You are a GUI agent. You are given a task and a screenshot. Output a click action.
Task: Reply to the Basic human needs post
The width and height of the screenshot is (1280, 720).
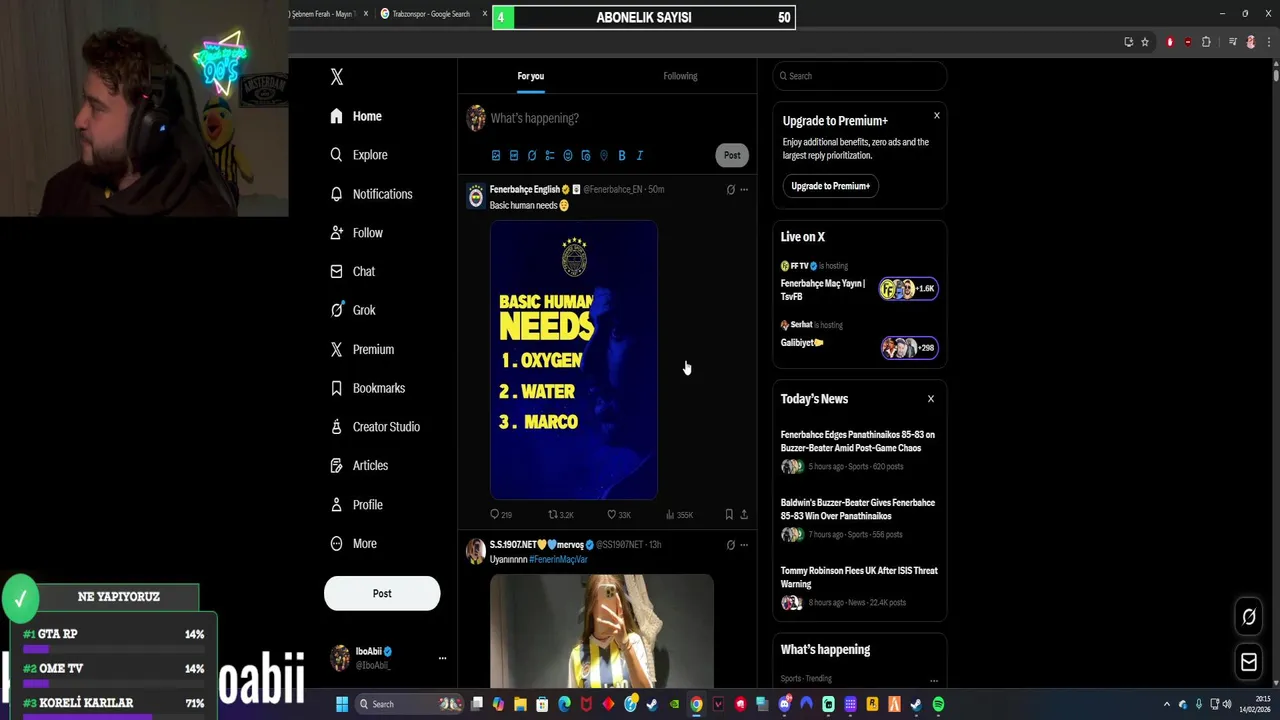[x=500, y=515]
